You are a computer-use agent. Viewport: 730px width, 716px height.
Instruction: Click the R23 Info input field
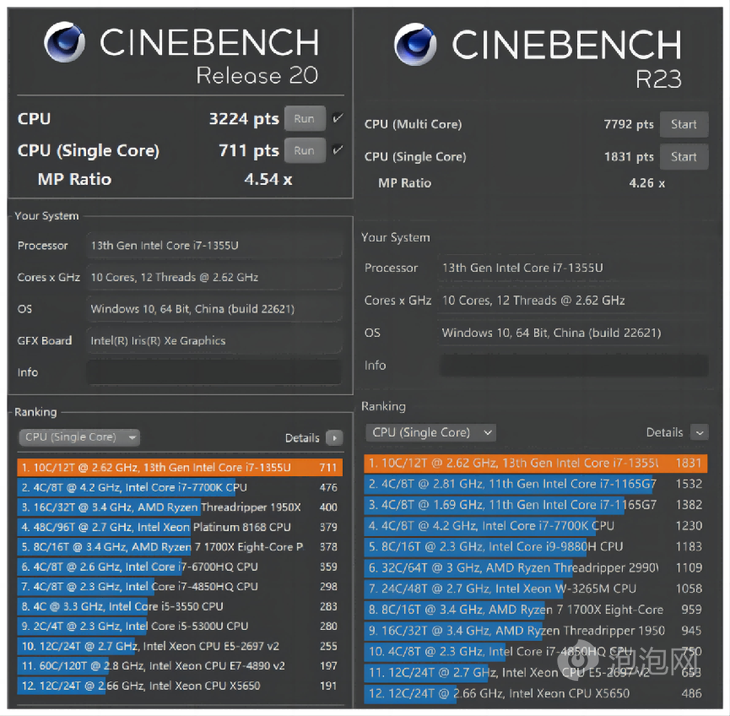[574, 365]
